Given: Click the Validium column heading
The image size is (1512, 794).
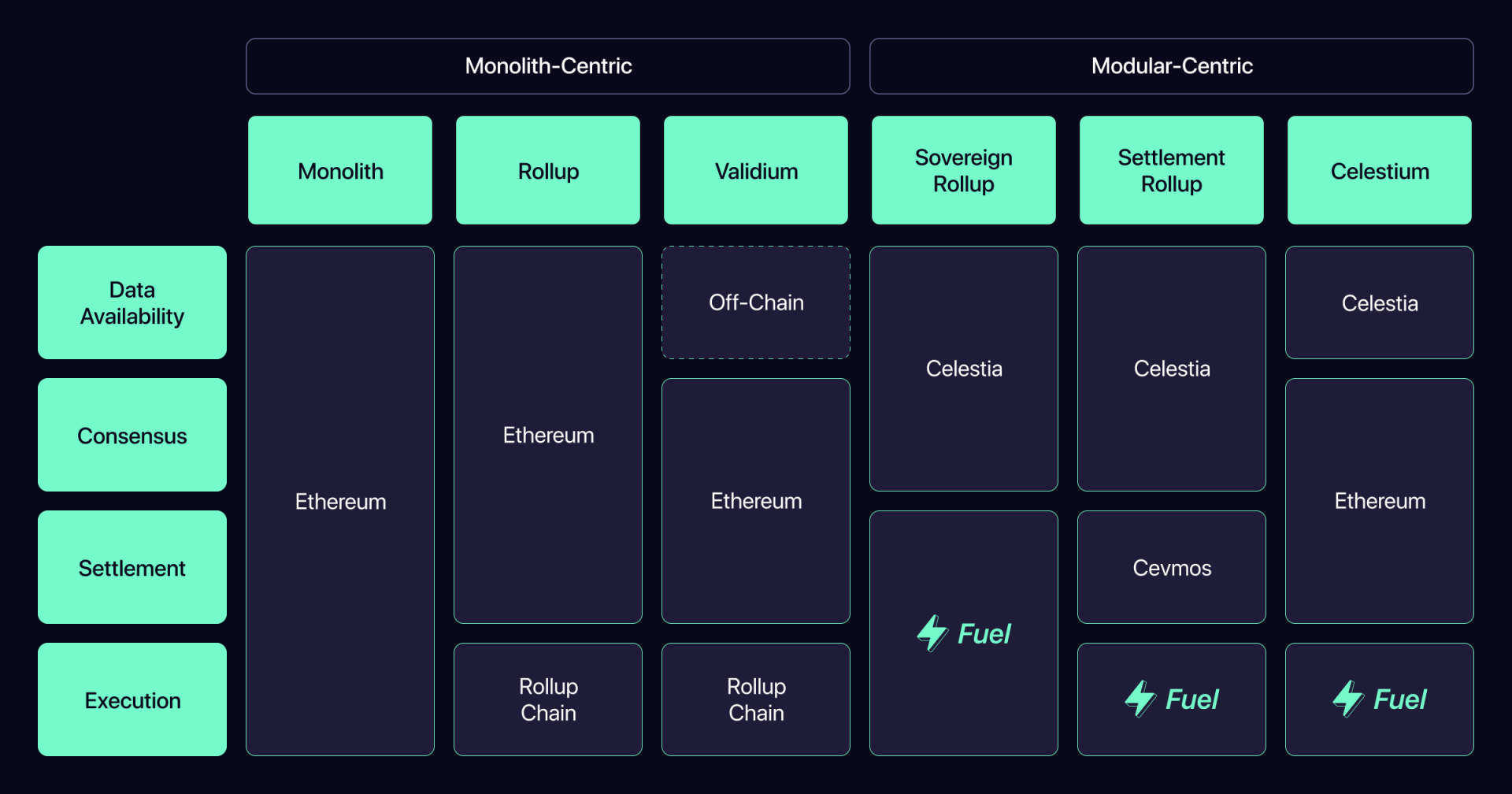Looking at the screenshot, I should tap(756, 170).
